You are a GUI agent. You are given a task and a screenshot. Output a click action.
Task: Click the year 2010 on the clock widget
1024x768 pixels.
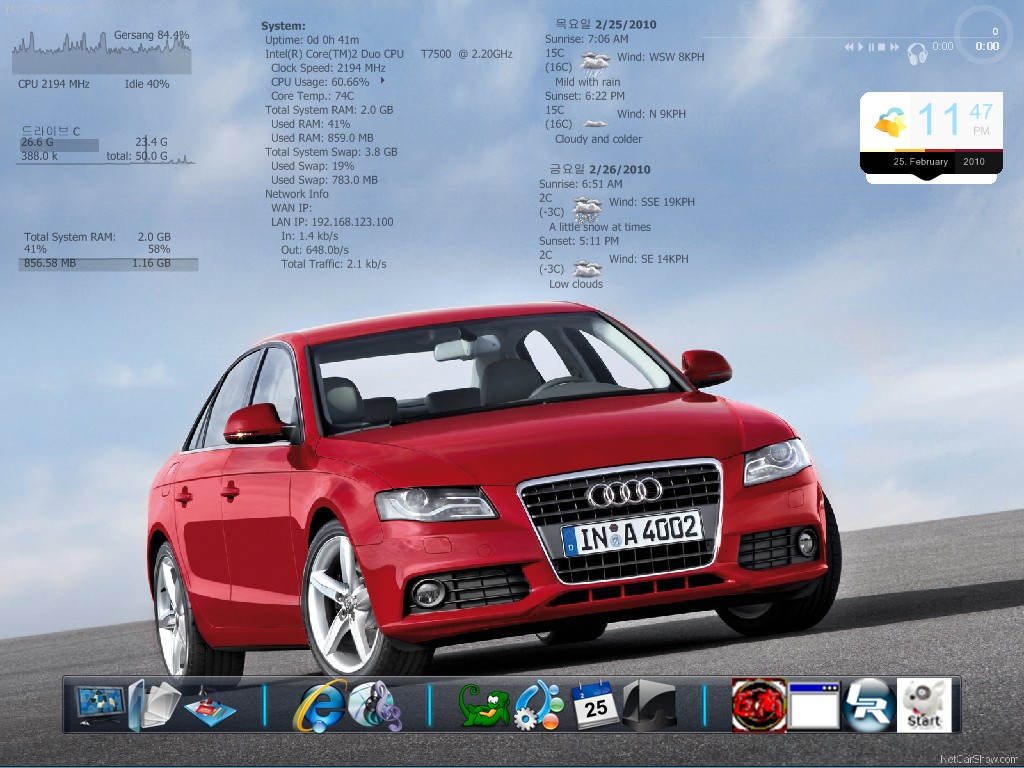[974, 161]
